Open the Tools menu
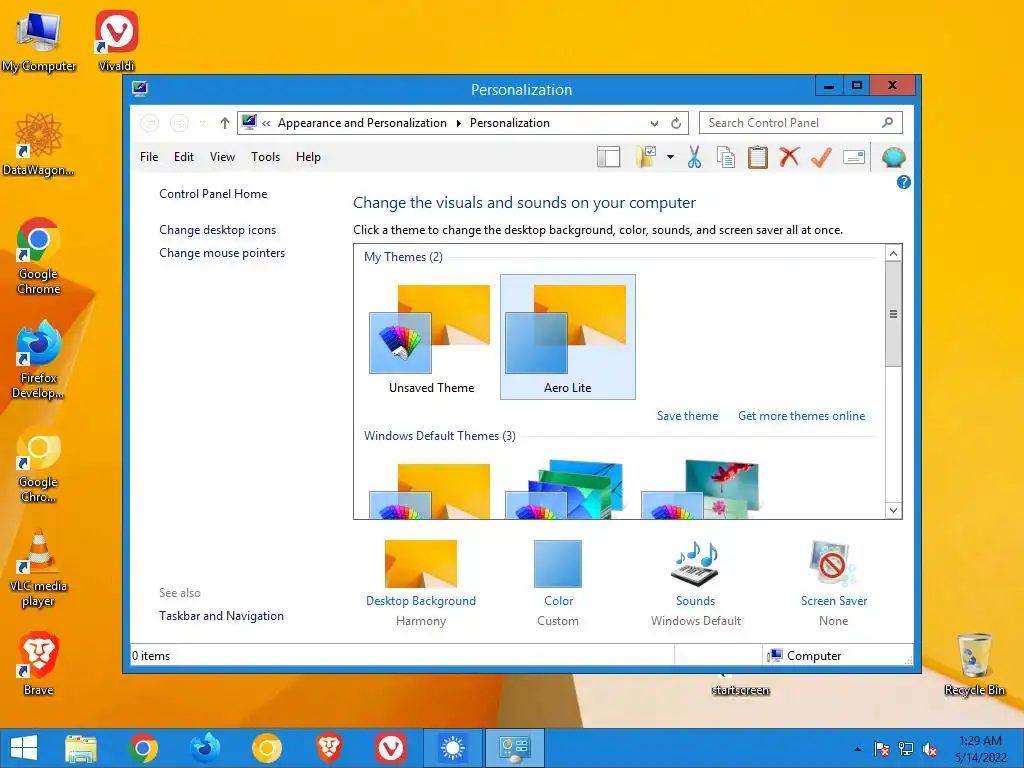 pyautogui.click(x=265, y=157)
